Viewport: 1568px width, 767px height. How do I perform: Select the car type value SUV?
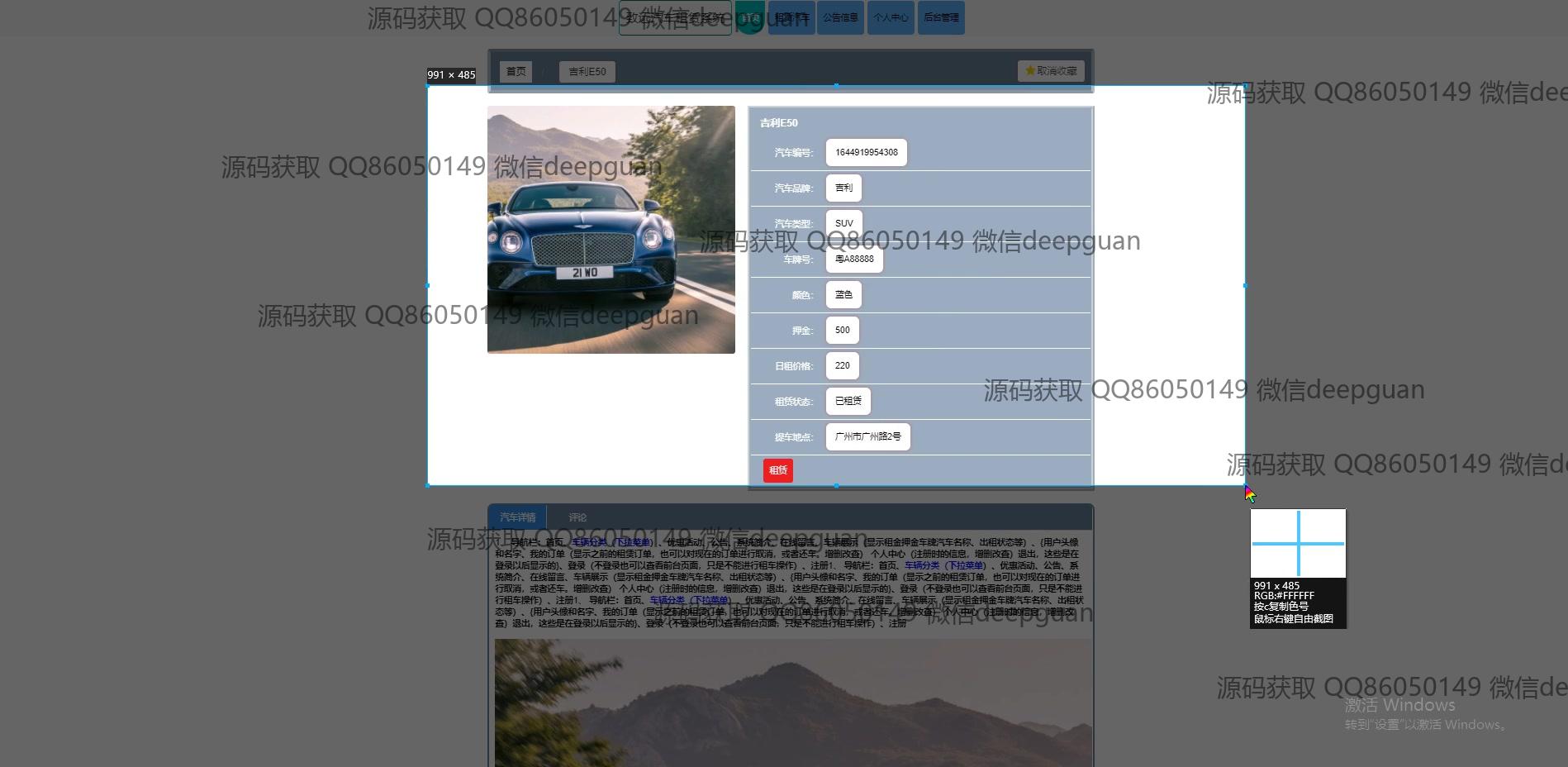(x=844, y=223)
